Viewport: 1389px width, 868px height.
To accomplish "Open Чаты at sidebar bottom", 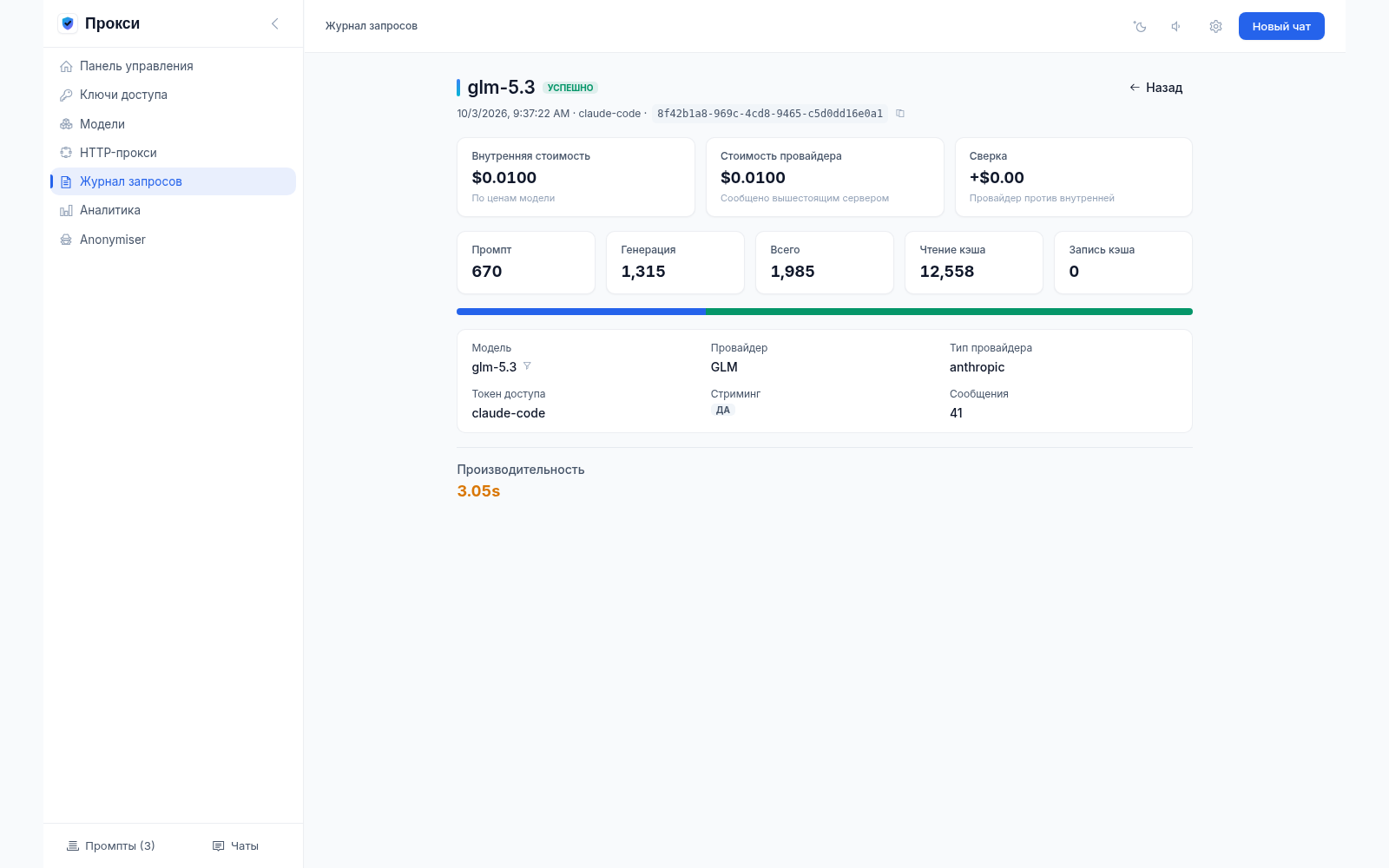I will (235, 845).
